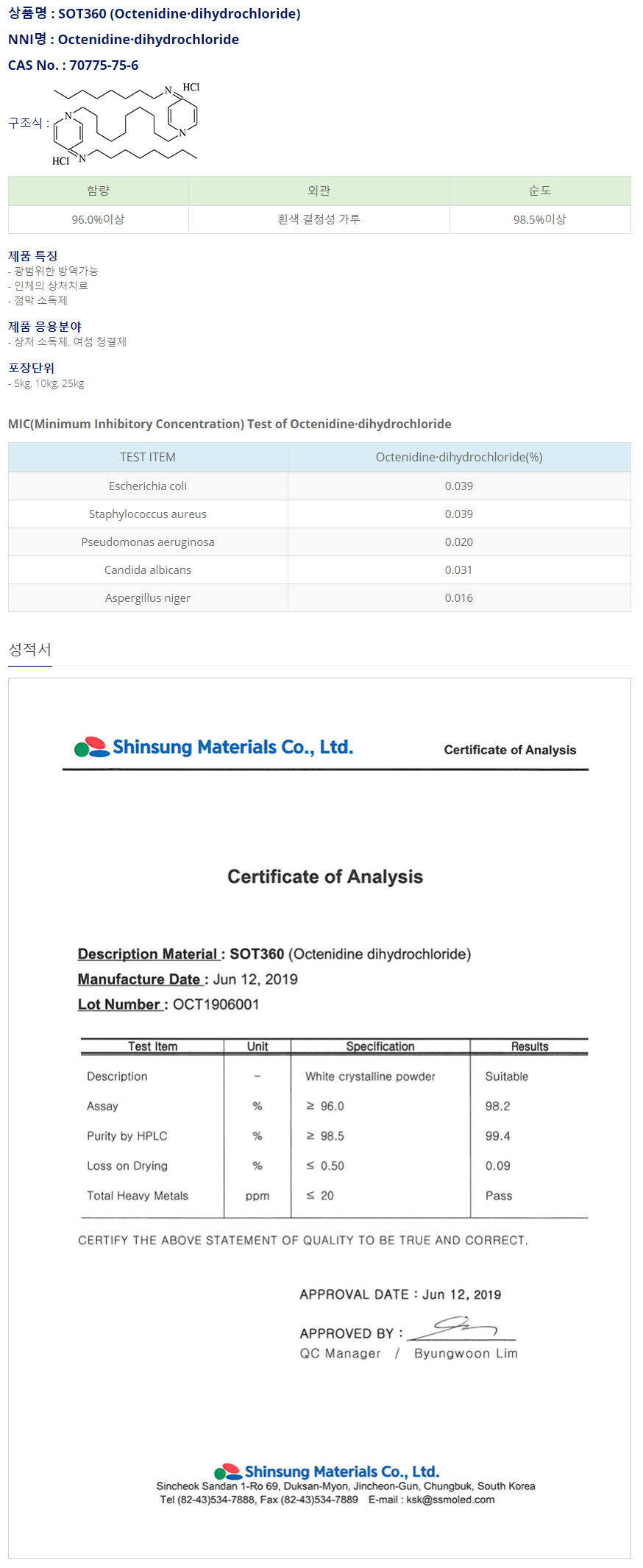Click the 제품 응용분야 heading
The height and width of the screenshot is (1568, 643).
click(45, 327)
